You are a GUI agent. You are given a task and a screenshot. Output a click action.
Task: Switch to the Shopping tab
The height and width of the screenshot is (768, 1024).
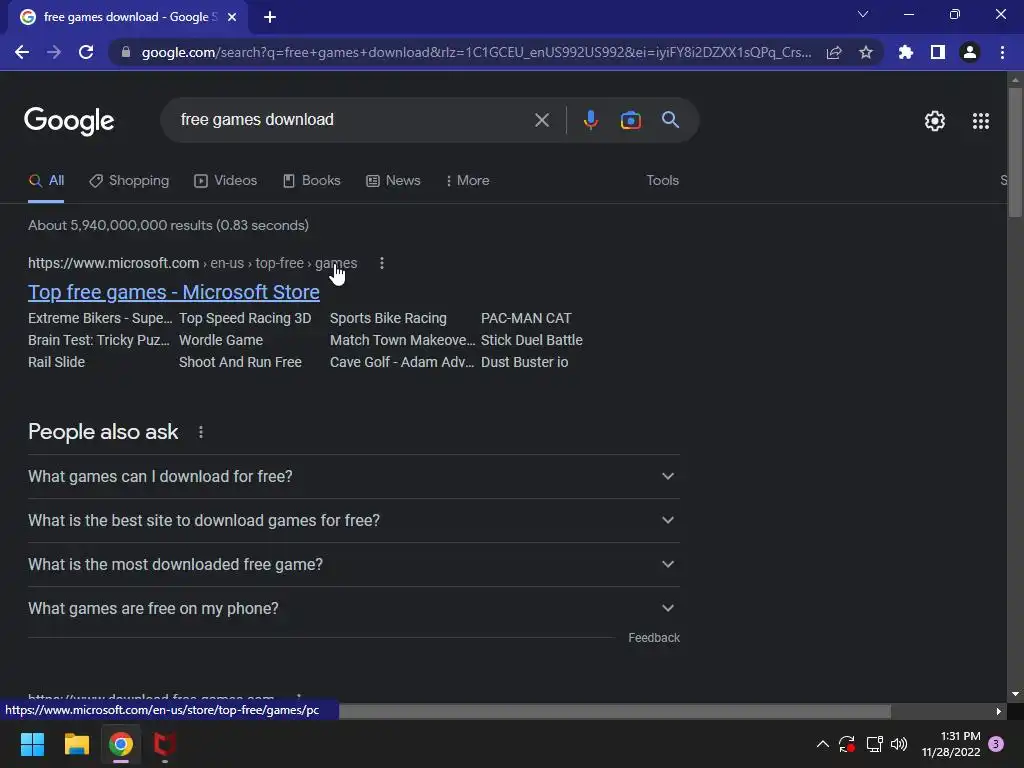click(x=129, y=181)
